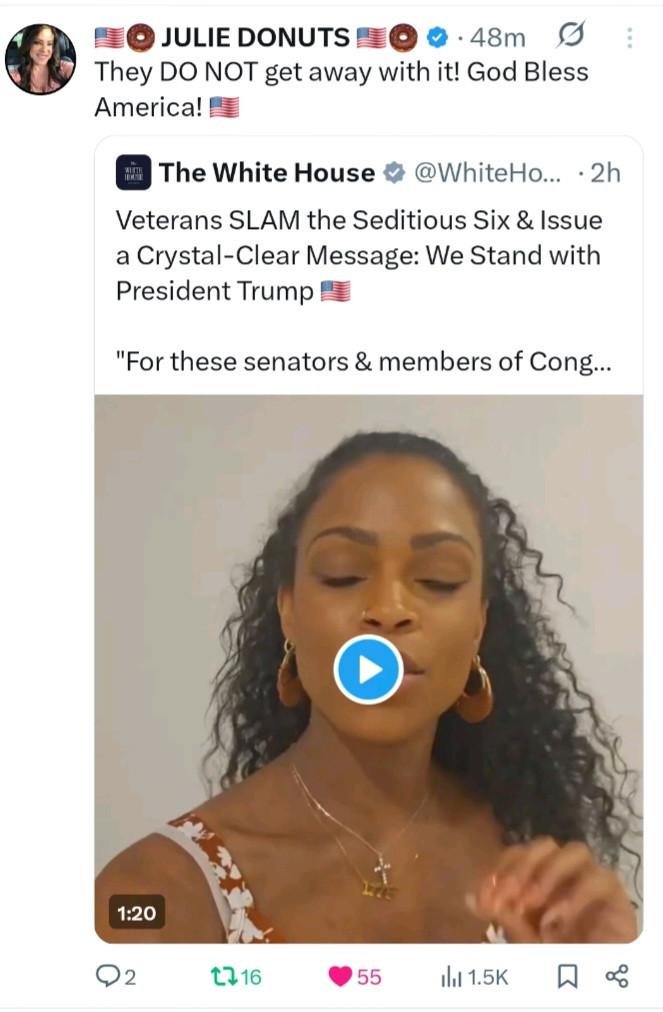The height and width of the screenshot is (1012, 663).
Task: Click the Grok slashed-circle icon
Action: 569,38
